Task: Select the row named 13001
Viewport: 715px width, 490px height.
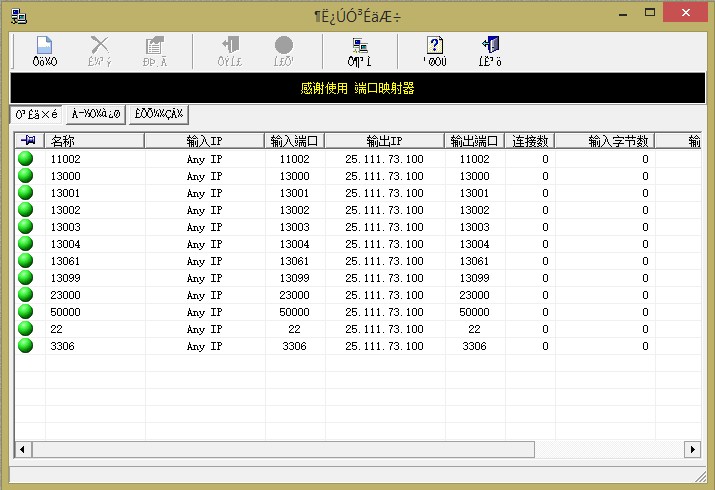Action: (358, 193)
